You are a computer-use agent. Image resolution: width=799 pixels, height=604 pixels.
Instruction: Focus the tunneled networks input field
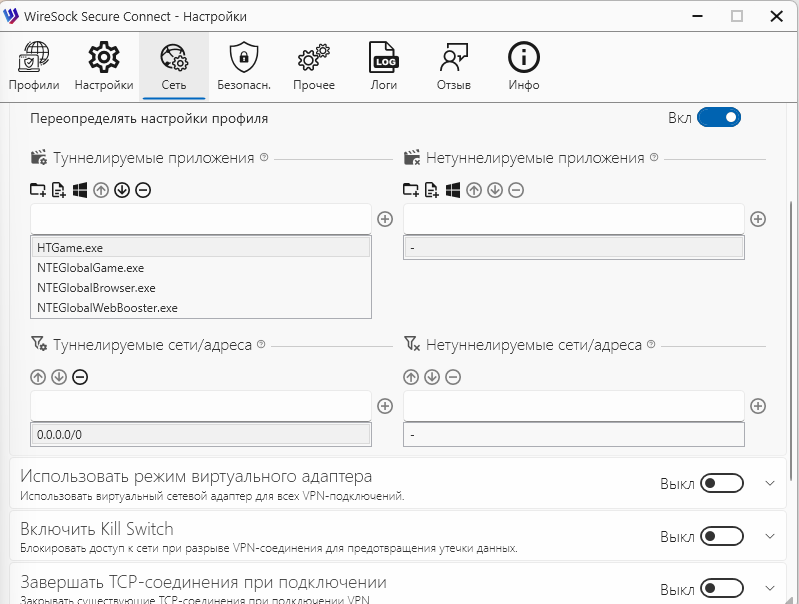click(x=201, y=406)
